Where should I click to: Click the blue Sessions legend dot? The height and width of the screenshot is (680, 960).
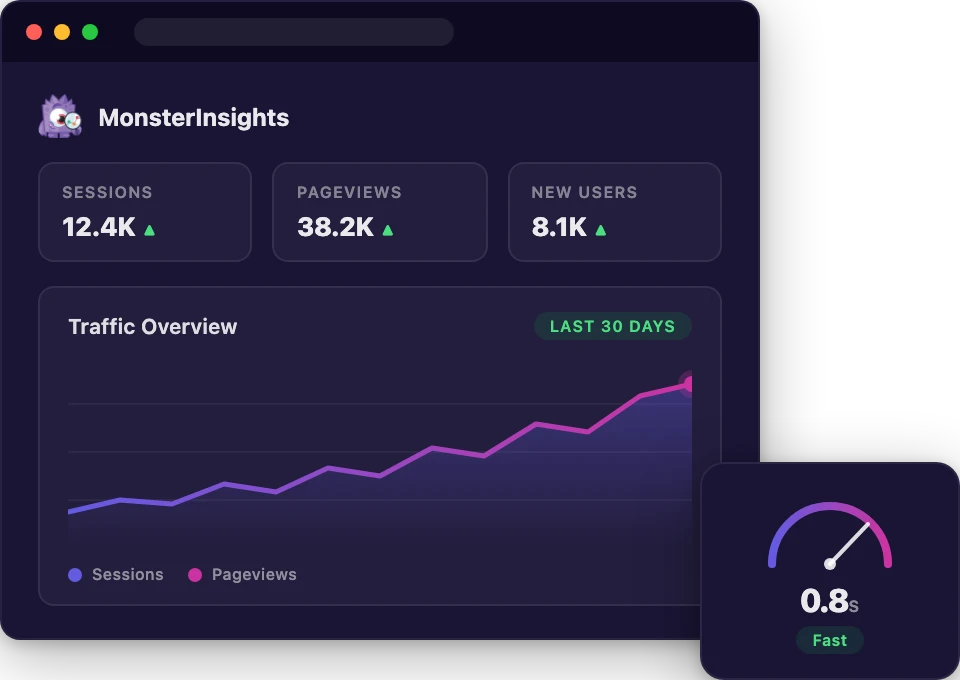tap(75, 575)
